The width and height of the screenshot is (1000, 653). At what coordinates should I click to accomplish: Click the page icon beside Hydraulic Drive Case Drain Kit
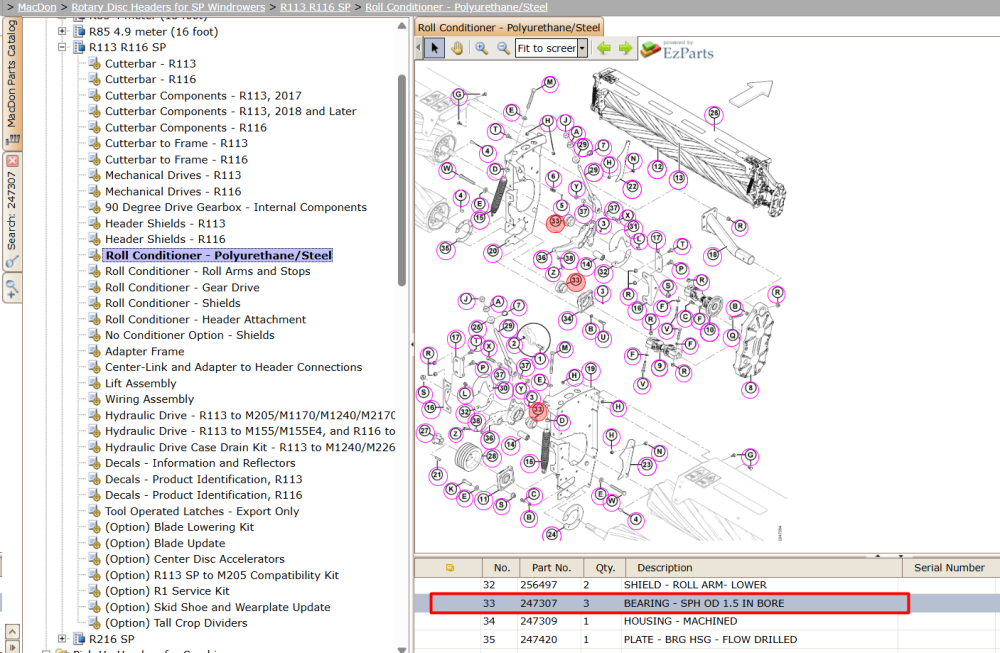pyautogui.click(x=94, y=447)
